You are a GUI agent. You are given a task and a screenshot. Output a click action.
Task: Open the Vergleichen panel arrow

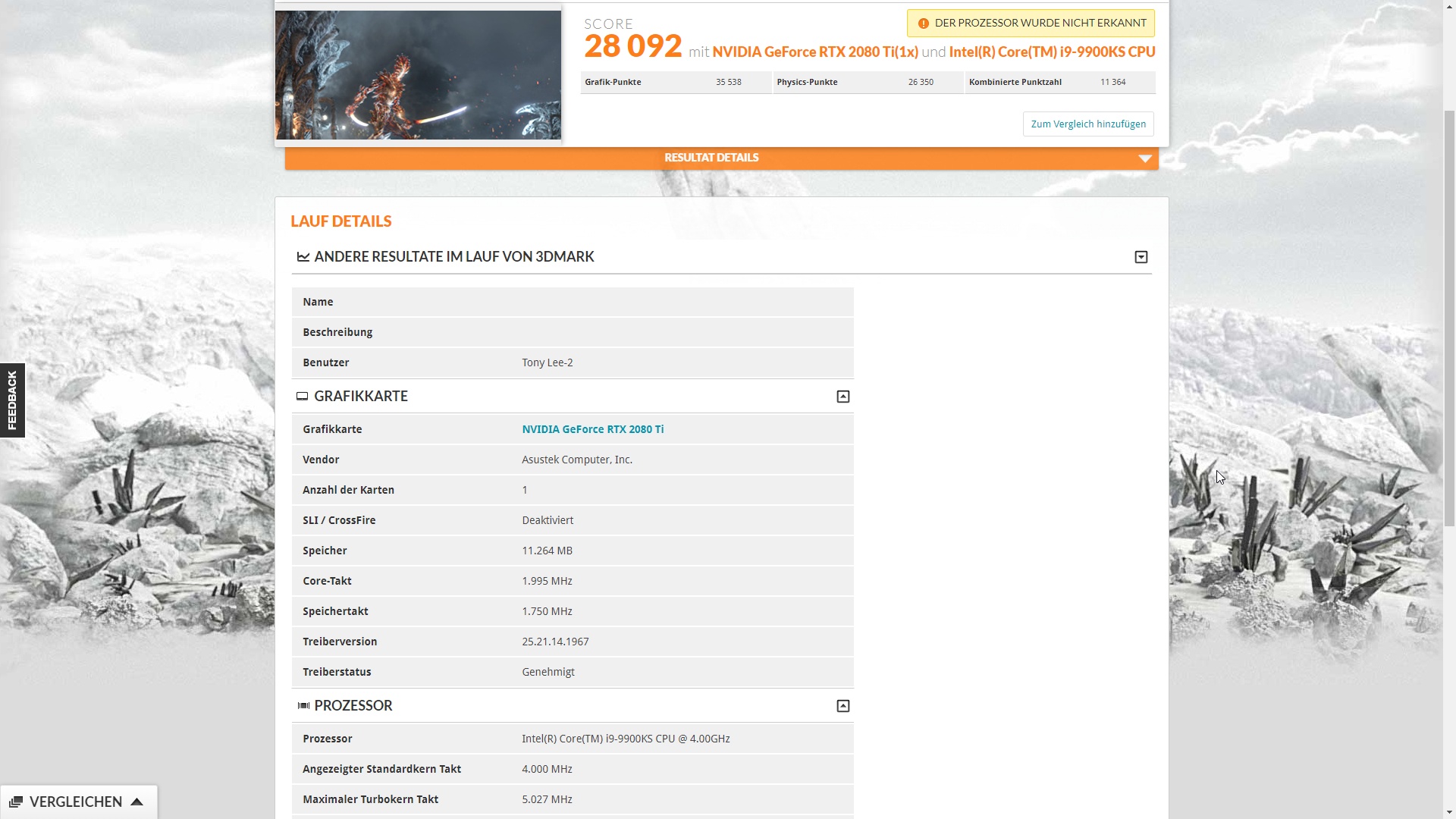click(137, 802)
